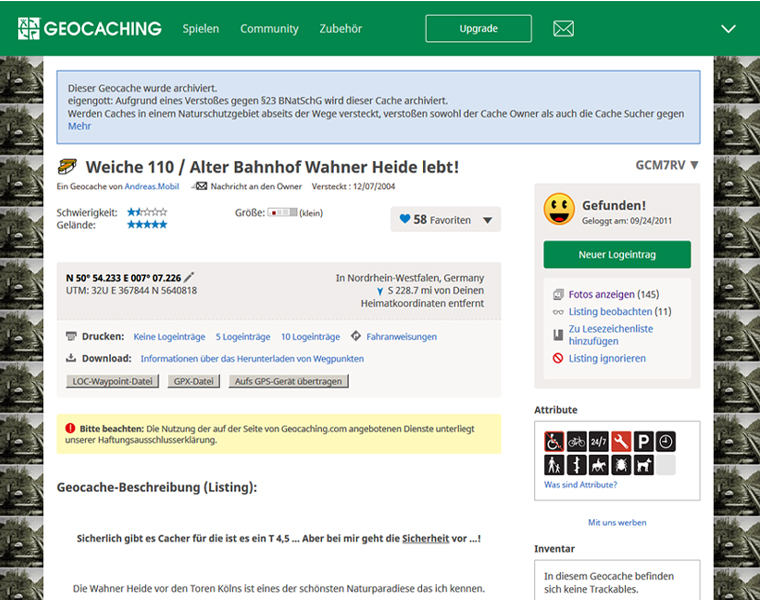760x600 pixels.
Task: Select the red wrench maintenance attribute icon
Action: coord(621,441)
